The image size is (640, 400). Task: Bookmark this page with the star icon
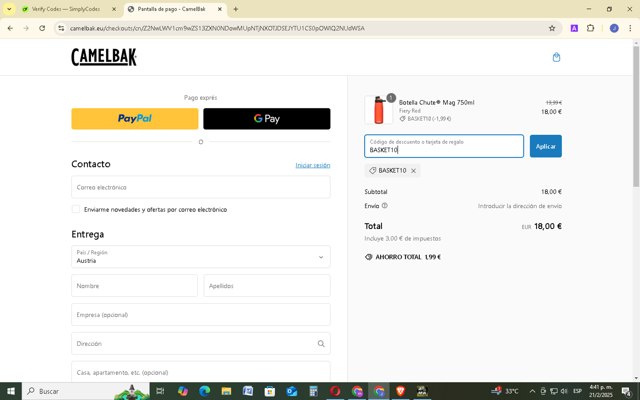[552, 28]
